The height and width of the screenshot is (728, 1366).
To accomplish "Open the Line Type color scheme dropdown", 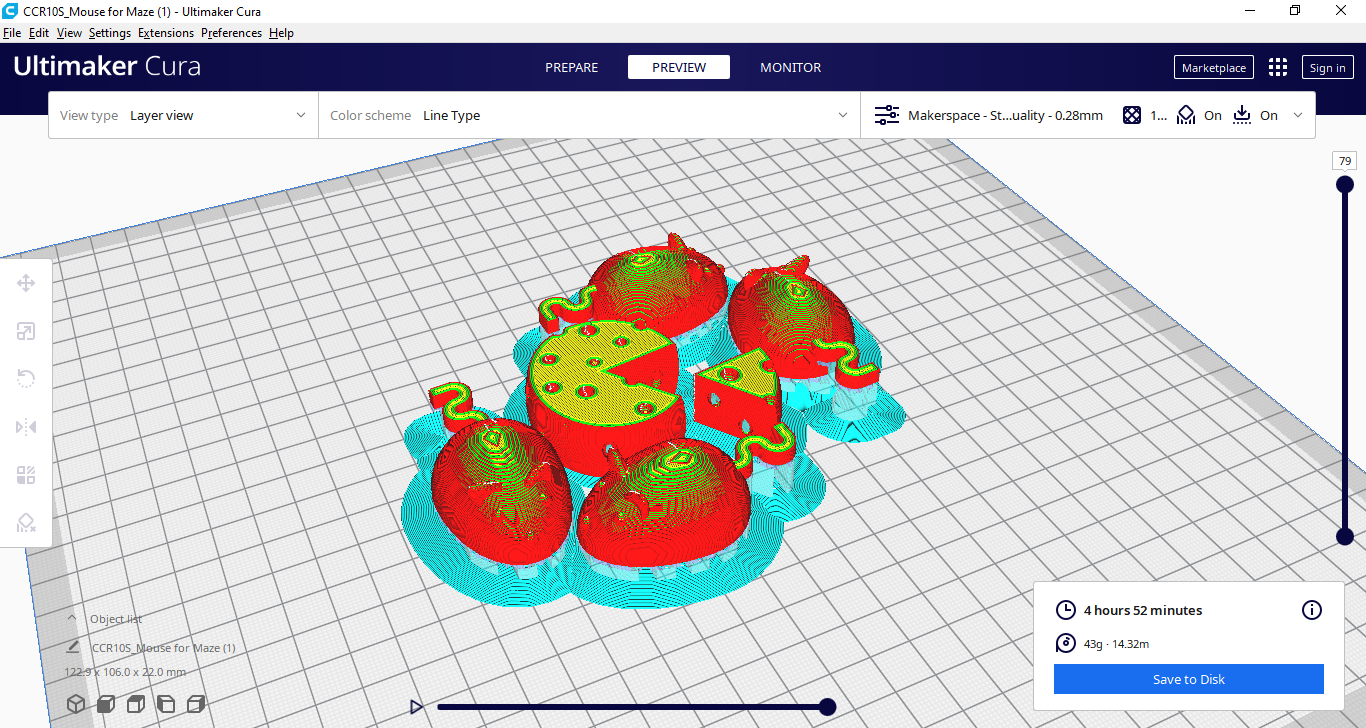I will (590, 115).
